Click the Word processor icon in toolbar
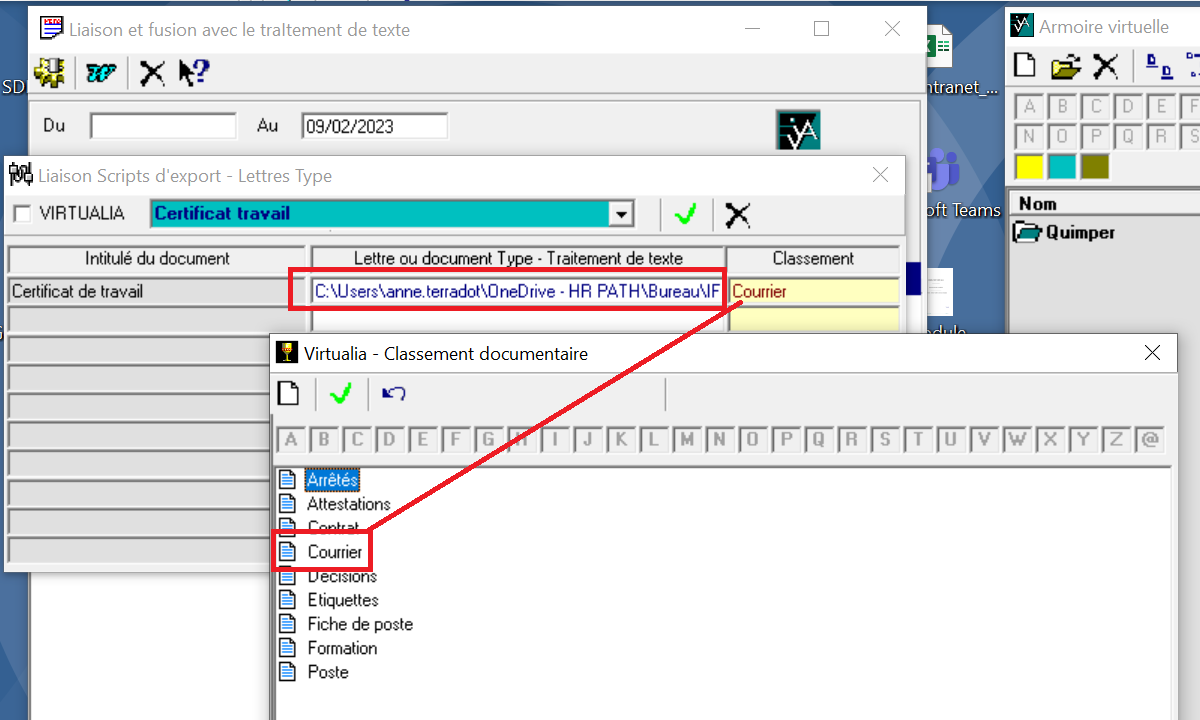The height and width of the screenshot is (720, 1200). point(100,72)
